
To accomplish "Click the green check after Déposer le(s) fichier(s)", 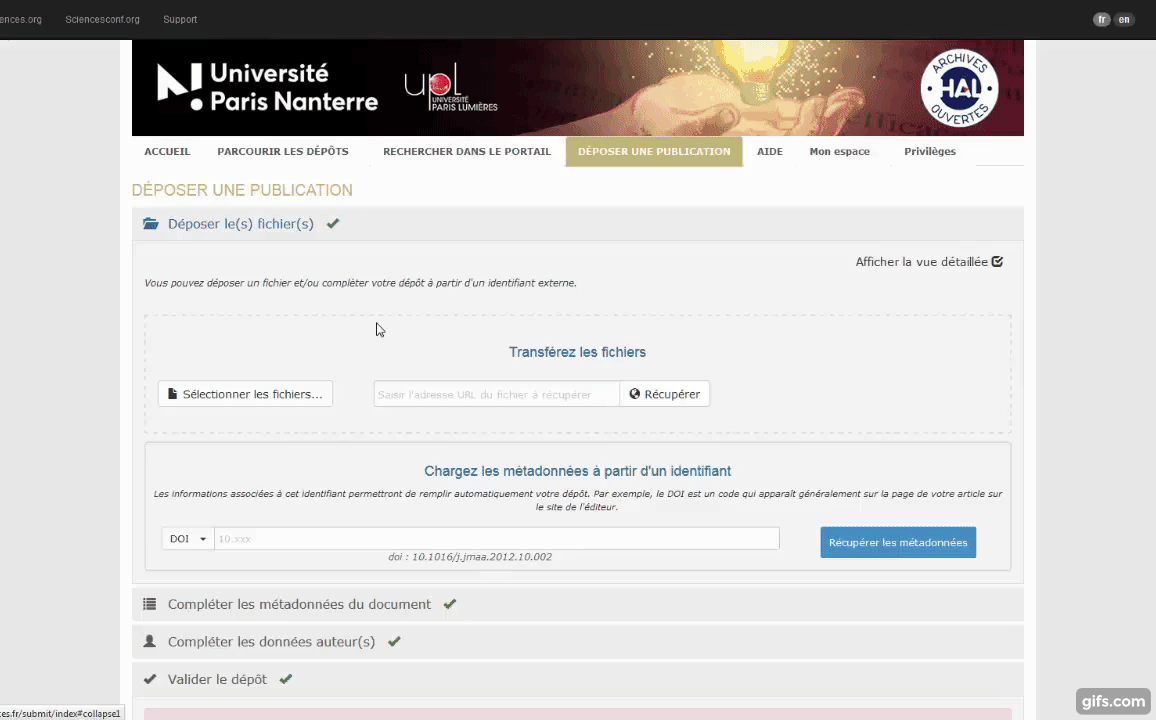I will click(333, 223).
